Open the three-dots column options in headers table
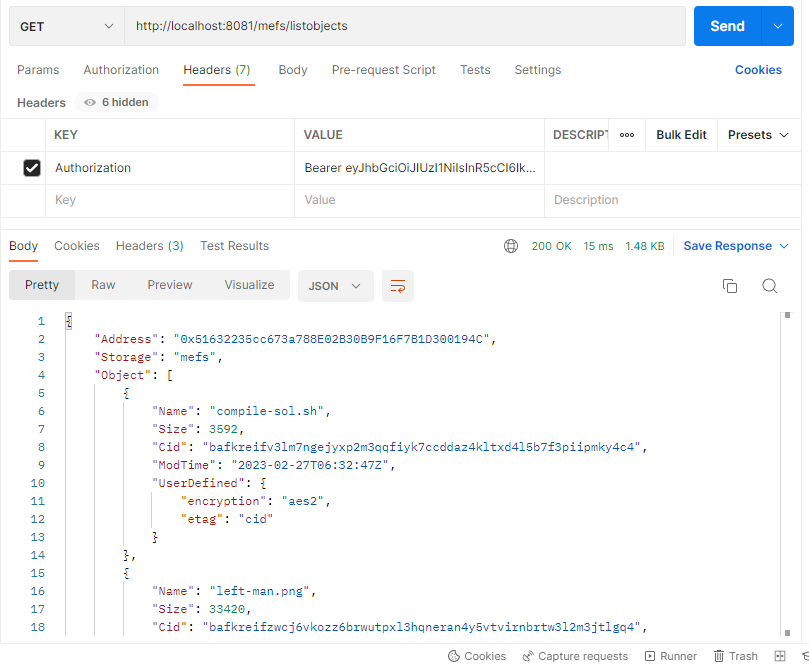Image resolution: width=809 pixels, height=666 pixels. 627,135
